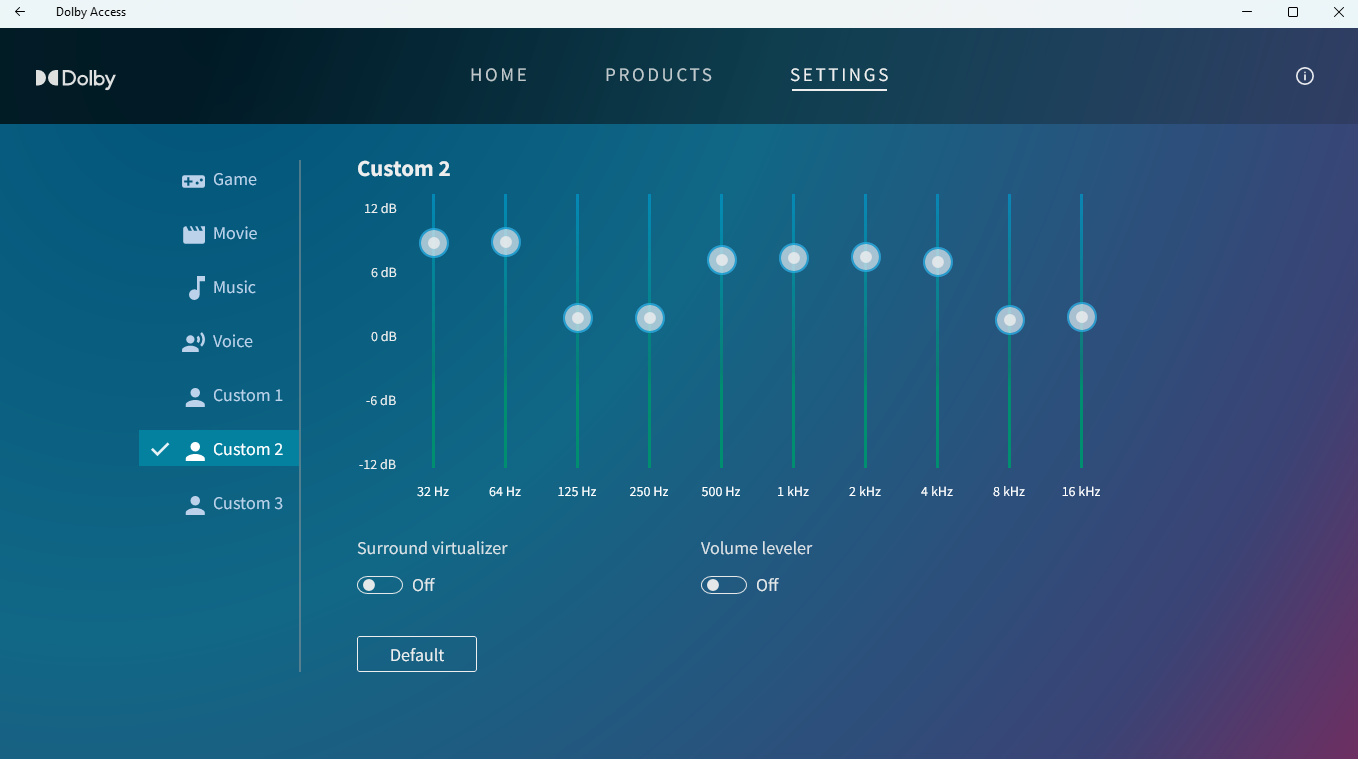Click the "-6 dB" scale label
Viewport: 1358px width, 759px height.
(x=381, y=400)
